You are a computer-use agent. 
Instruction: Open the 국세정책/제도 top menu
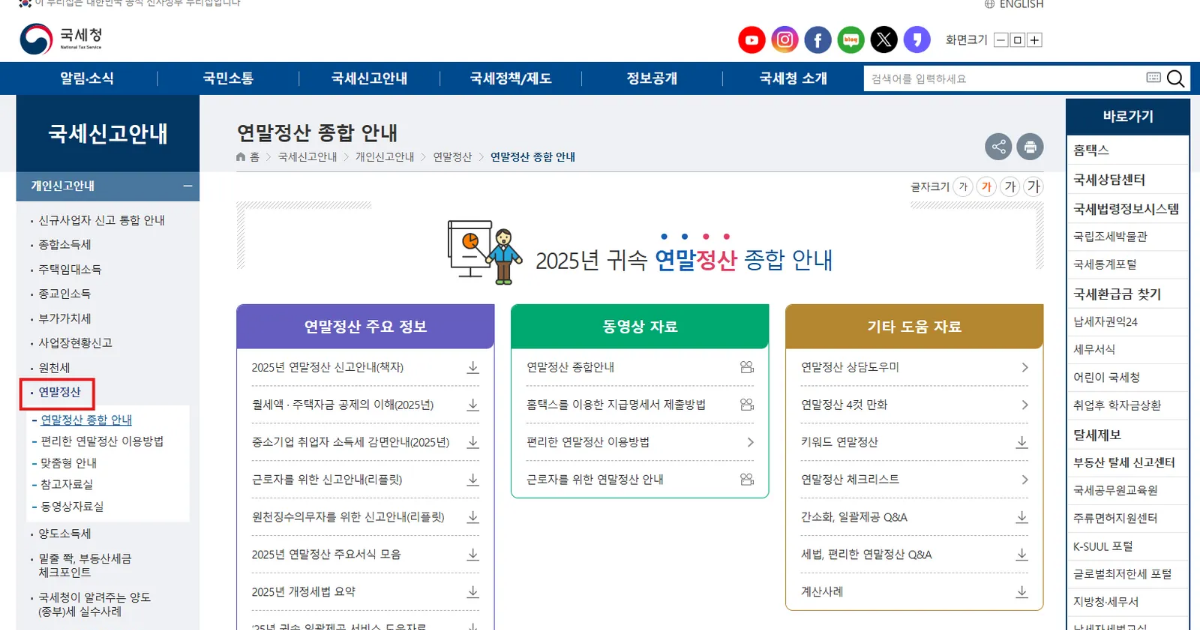[x=510, y=79]
